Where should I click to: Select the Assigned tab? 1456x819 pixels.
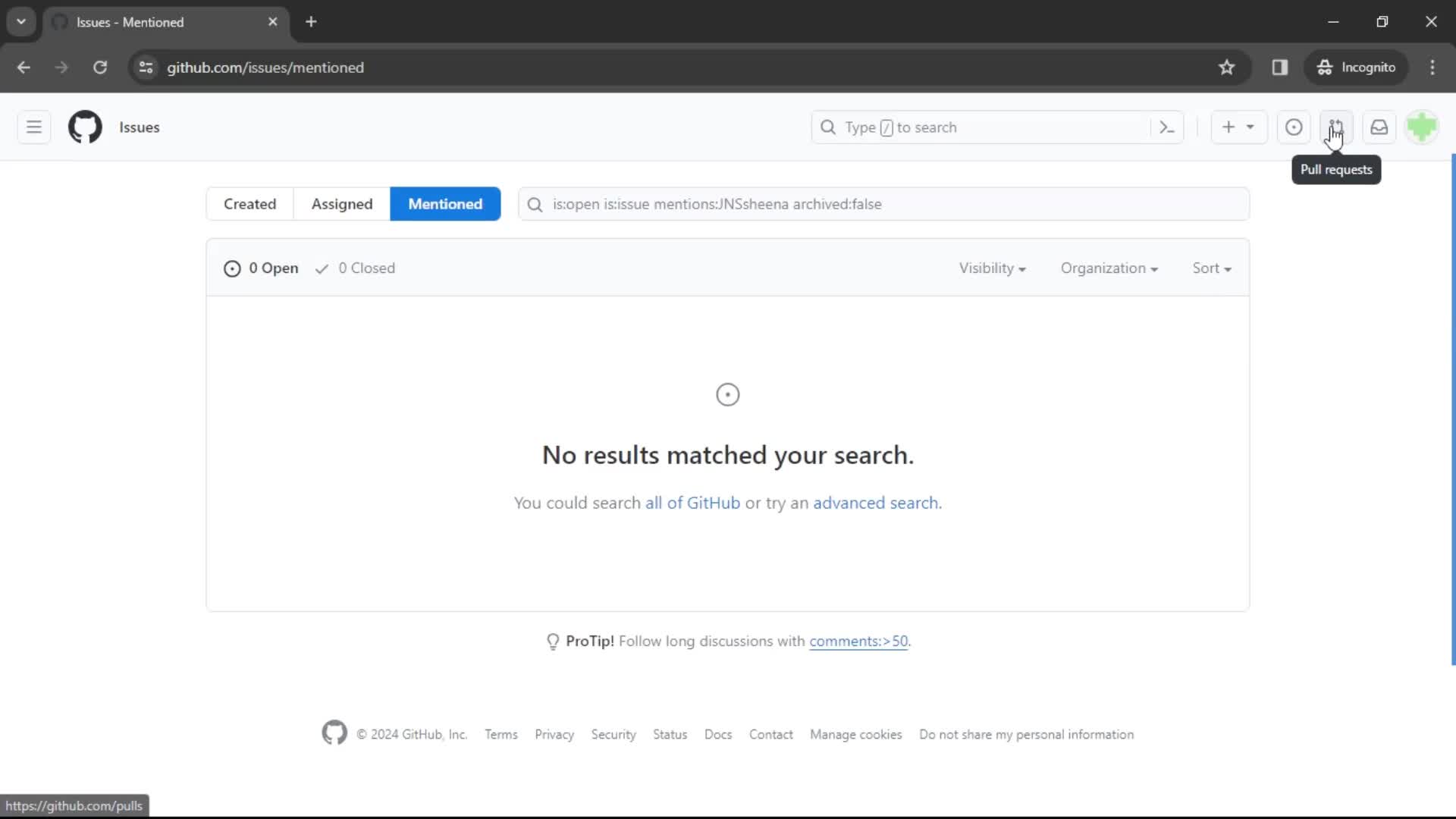click(x=342, y=203)
